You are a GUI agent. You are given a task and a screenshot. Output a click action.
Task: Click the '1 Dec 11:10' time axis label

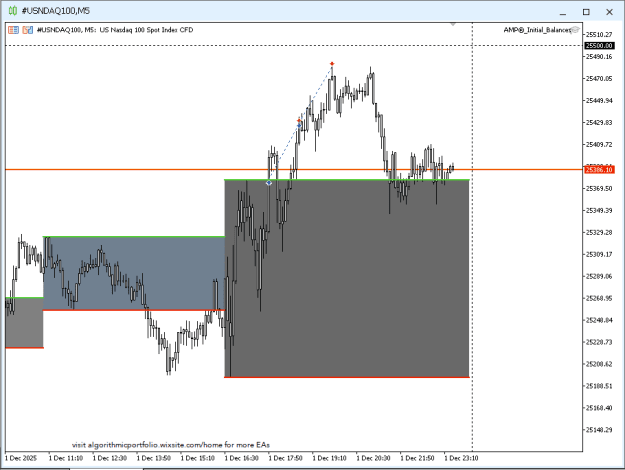pyautogui.click(x=66, y=458)
